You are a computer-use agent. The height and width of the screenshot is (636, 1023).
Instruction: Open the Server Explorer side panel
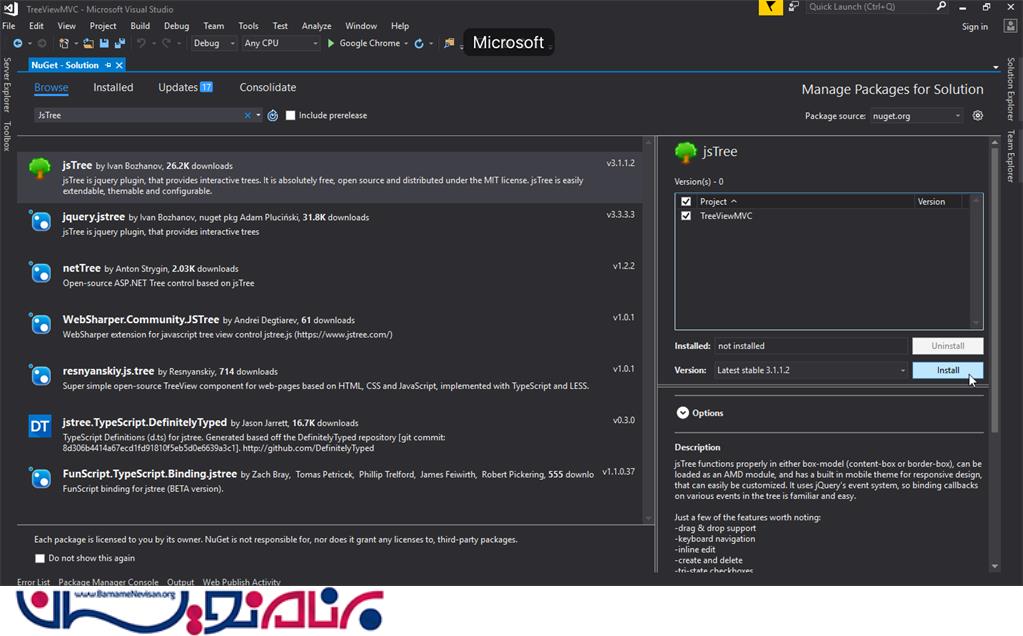[x=7, y=84]
